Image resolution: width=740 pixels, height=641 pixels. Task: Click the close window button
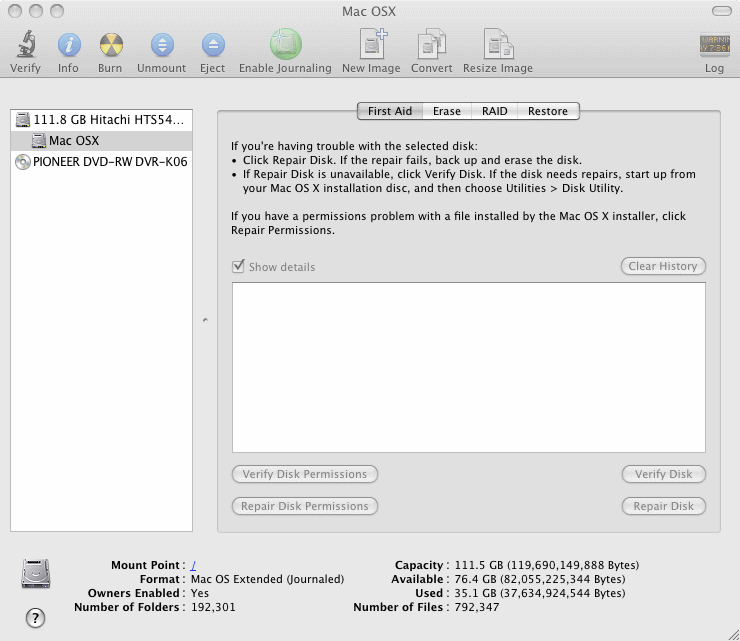[15, 11]
